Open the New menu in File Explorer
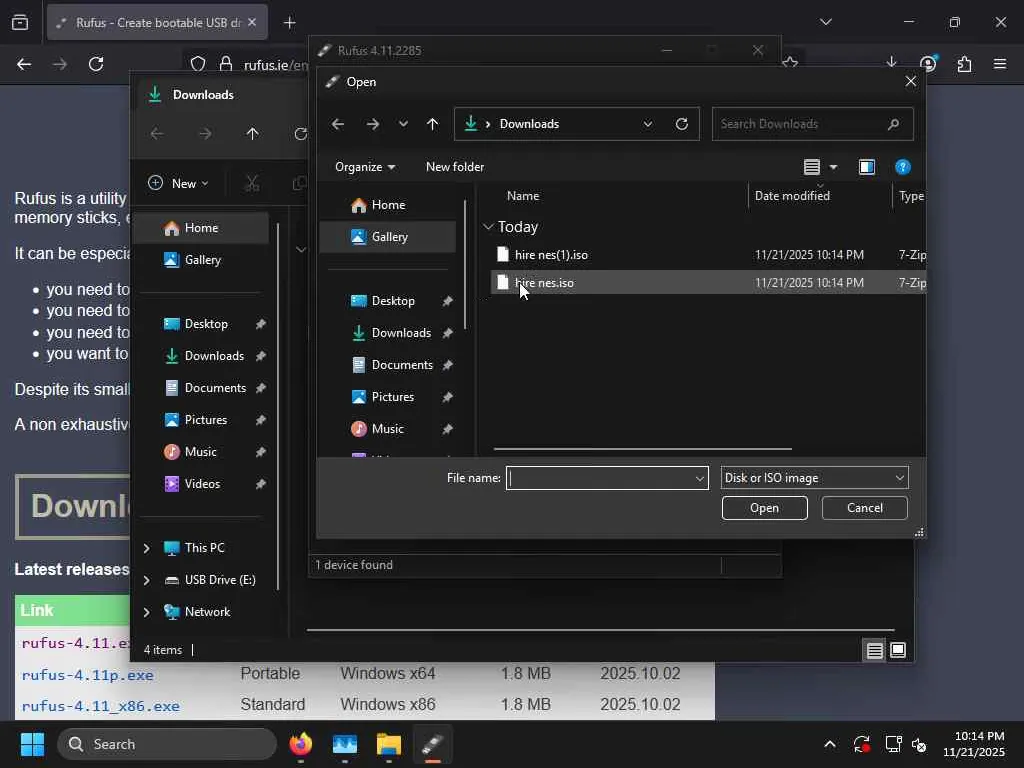 (178, 184)
